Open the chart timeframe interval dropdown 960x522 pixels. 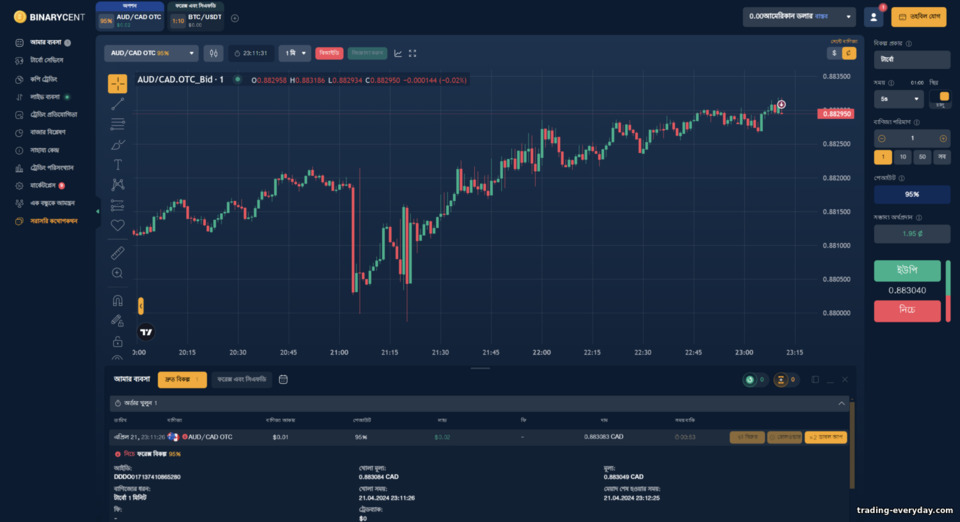(294, 53)
